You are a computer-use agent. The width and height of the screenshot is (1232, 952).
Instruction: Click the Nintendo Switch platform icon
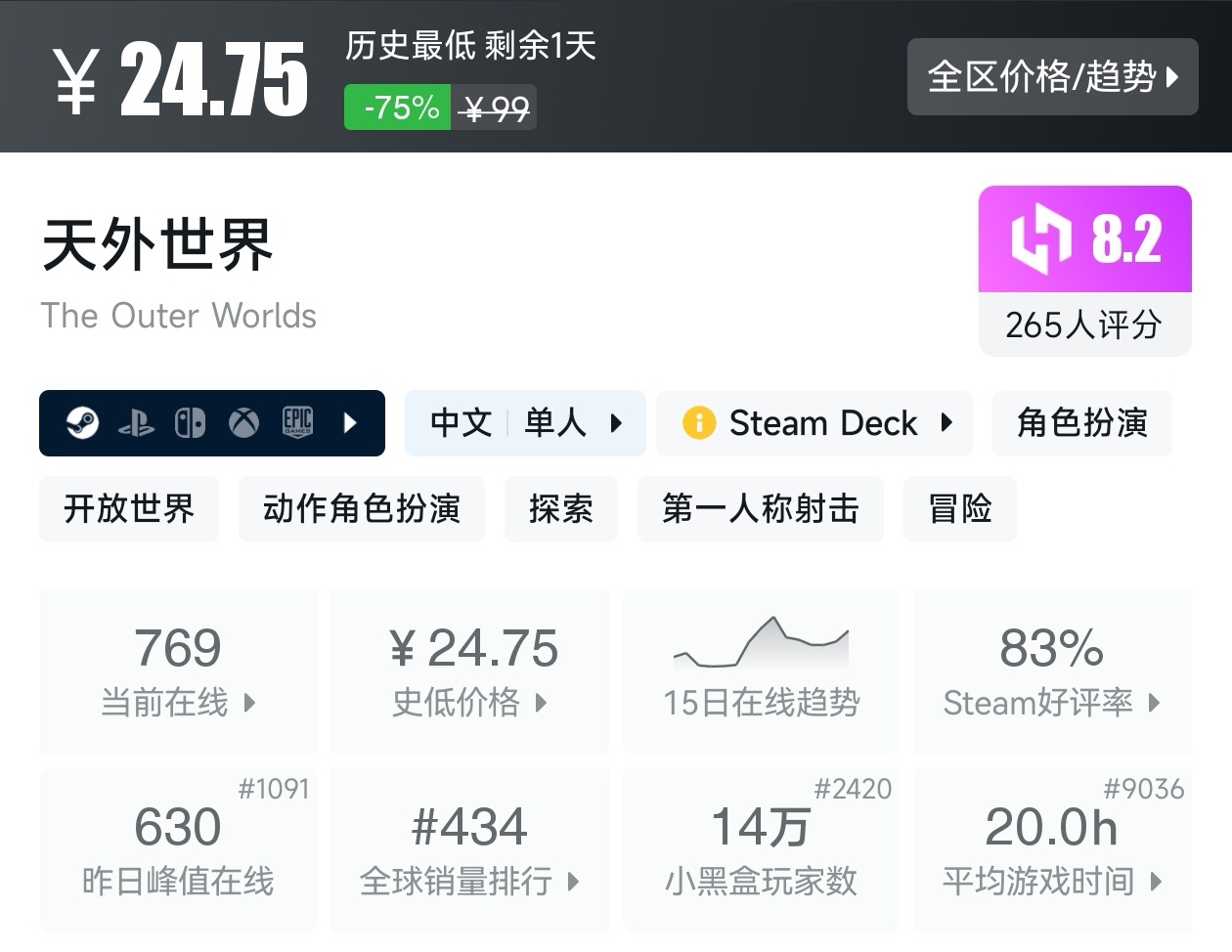click(x=190, y=423)
